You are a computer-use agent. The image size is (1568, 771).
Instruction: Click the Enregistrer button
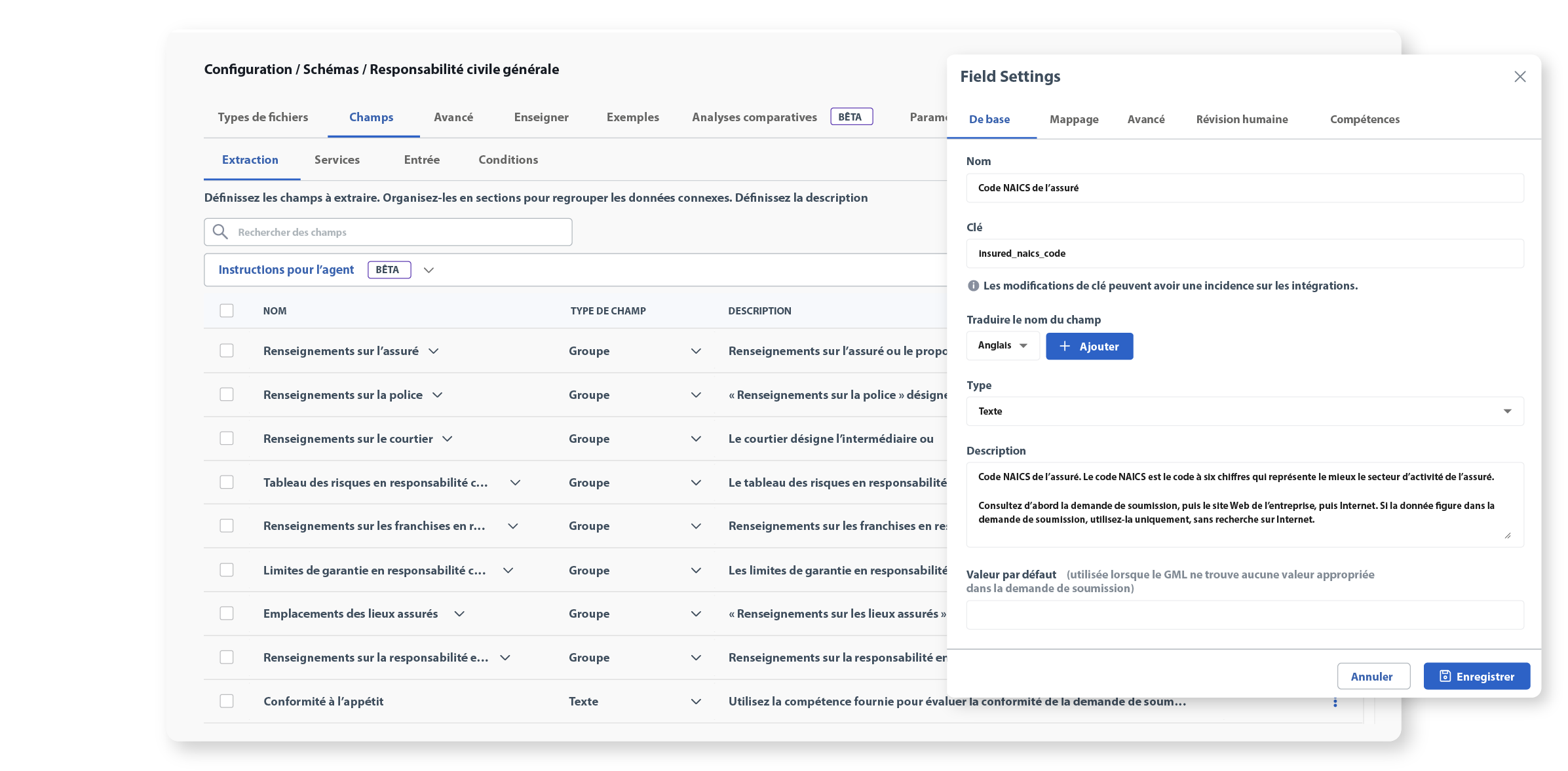coord(1476,676)
